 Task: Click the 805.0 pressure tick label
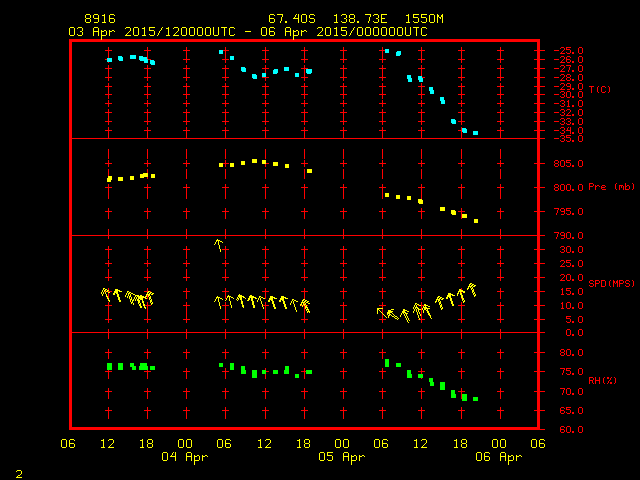pos(569,164)
